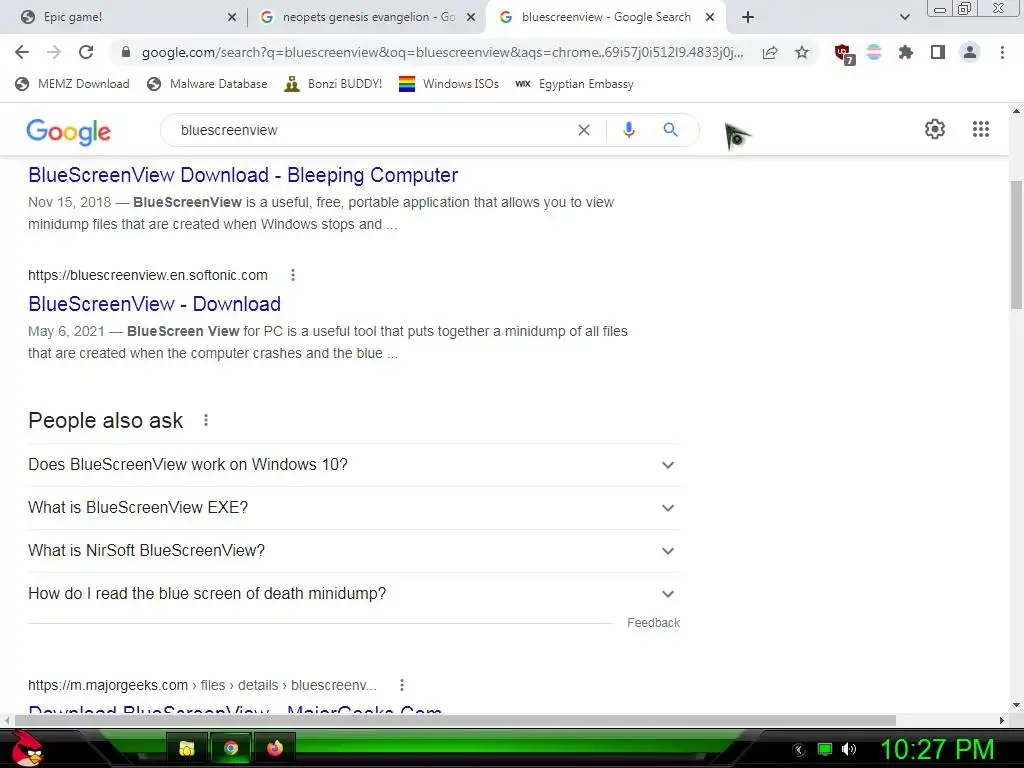
Task: Open a new browser tab
Action: [x=748, y=18]
